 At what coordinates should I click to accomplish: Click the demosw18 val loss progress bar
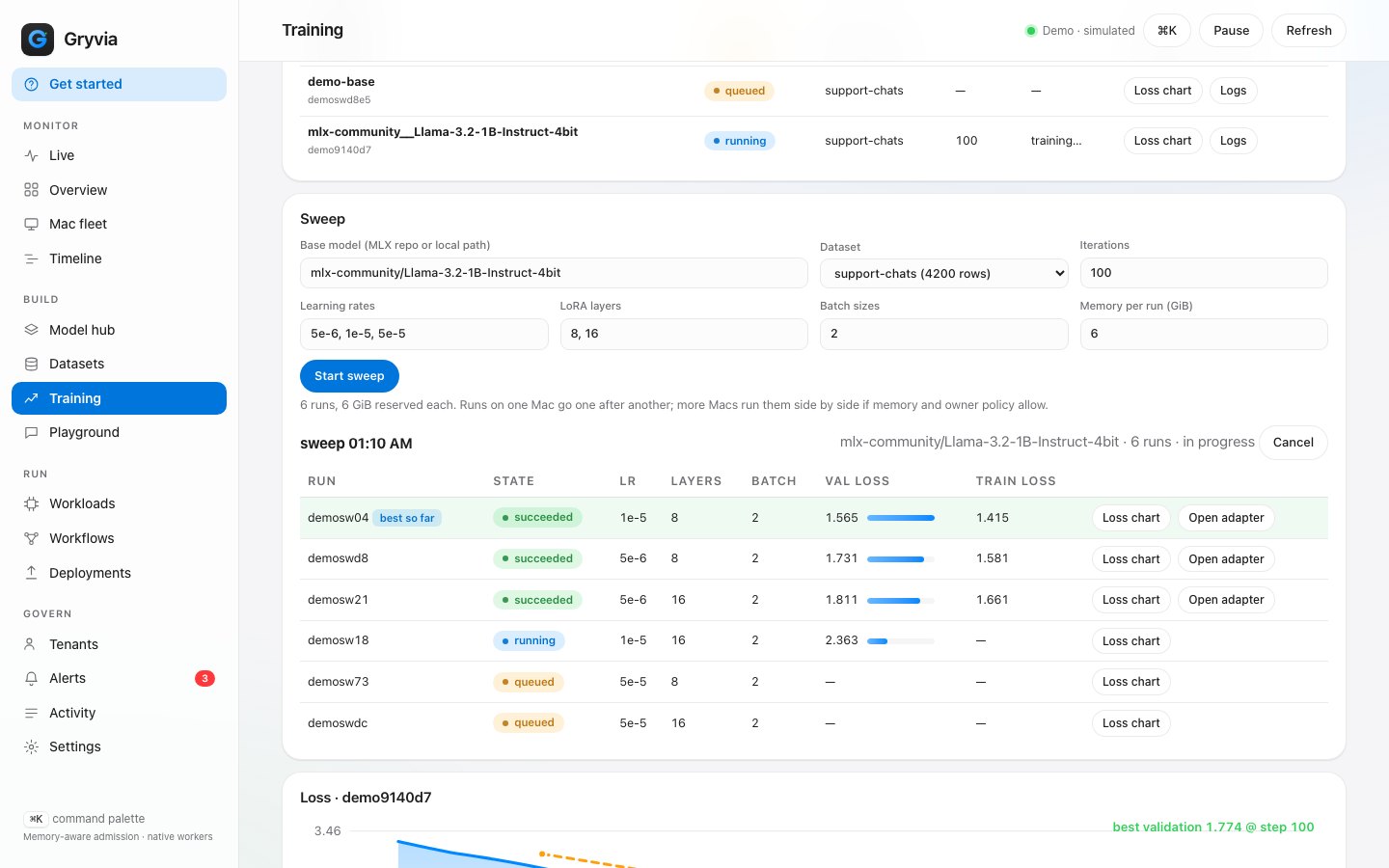(901, 641)
